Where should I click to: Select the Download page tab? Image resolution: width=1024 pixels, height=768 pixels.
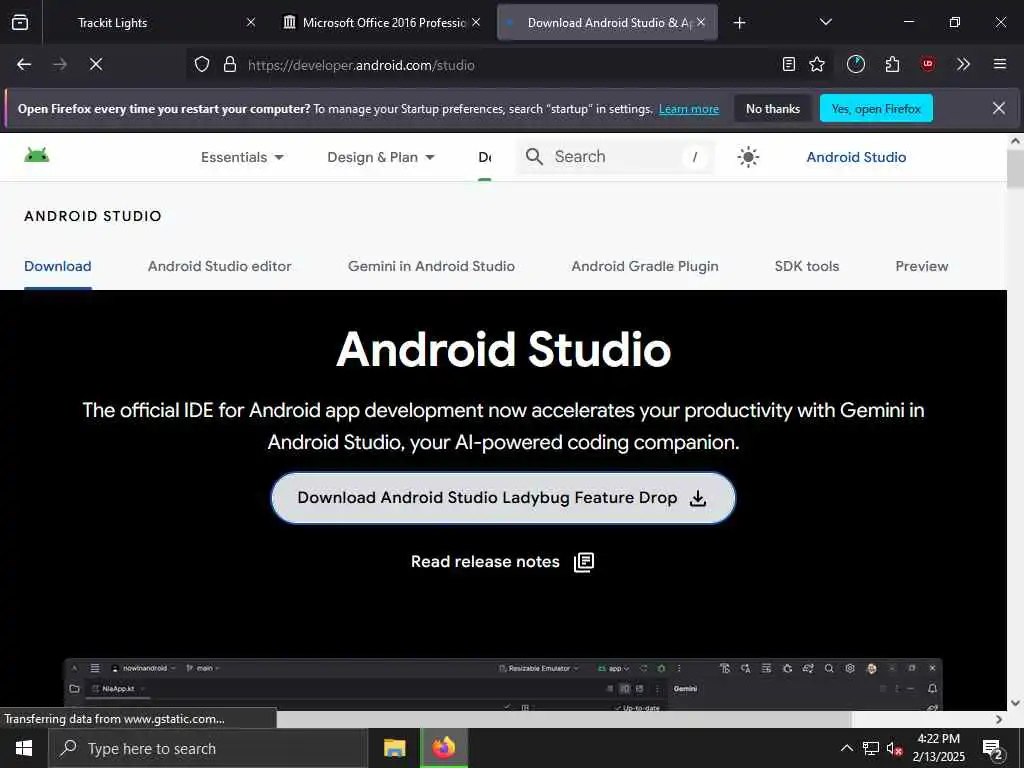point(57,266)
